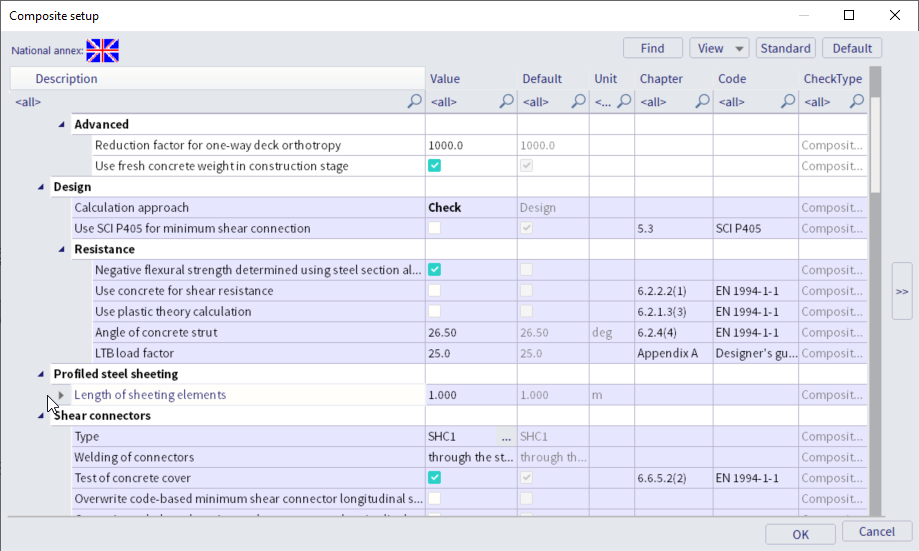Enable use concrete for shear resistance
This screenshot has height=551, width=919.
point(435,291)
